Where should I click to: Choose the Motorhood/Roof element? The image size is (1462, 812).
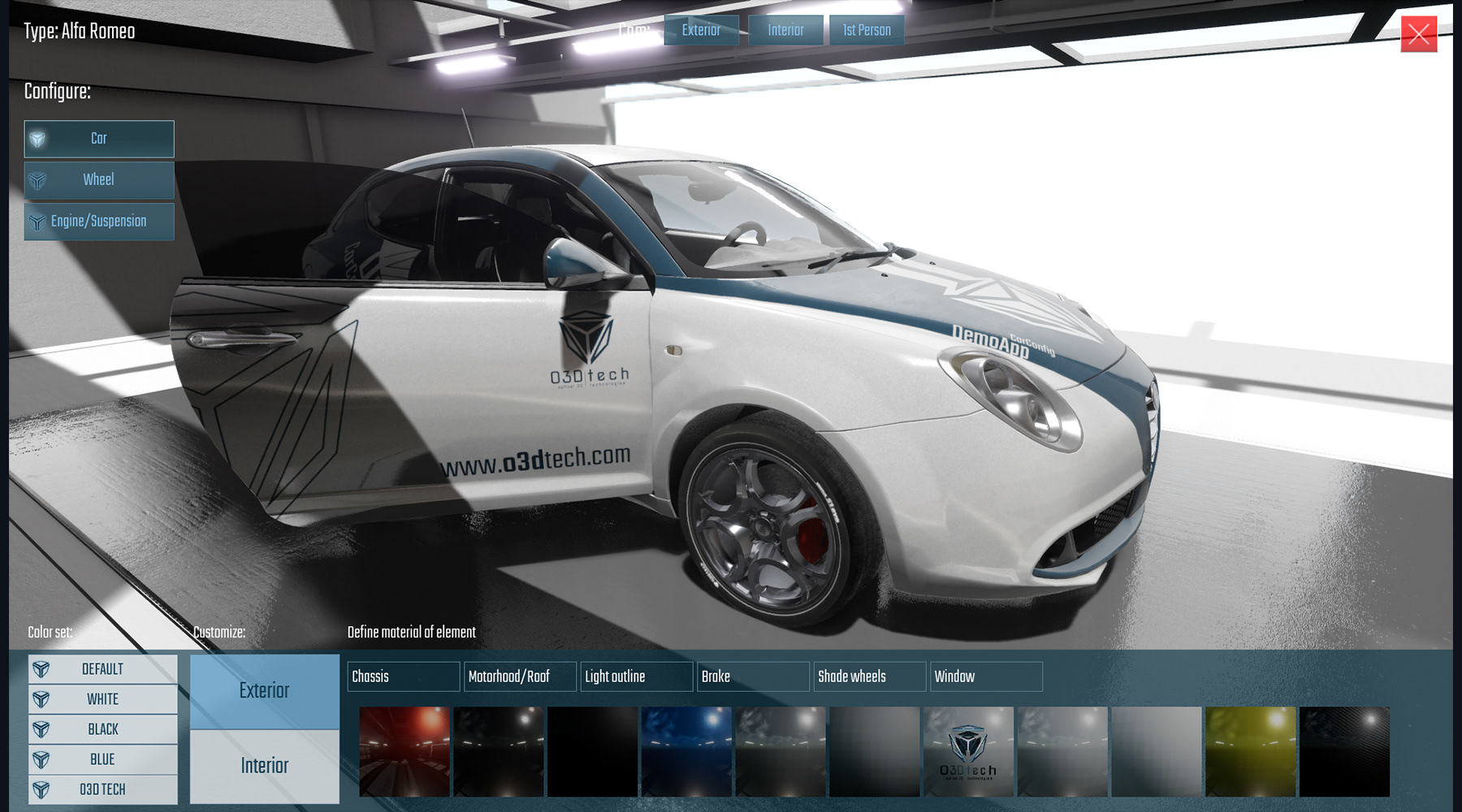tap(520, 676)
